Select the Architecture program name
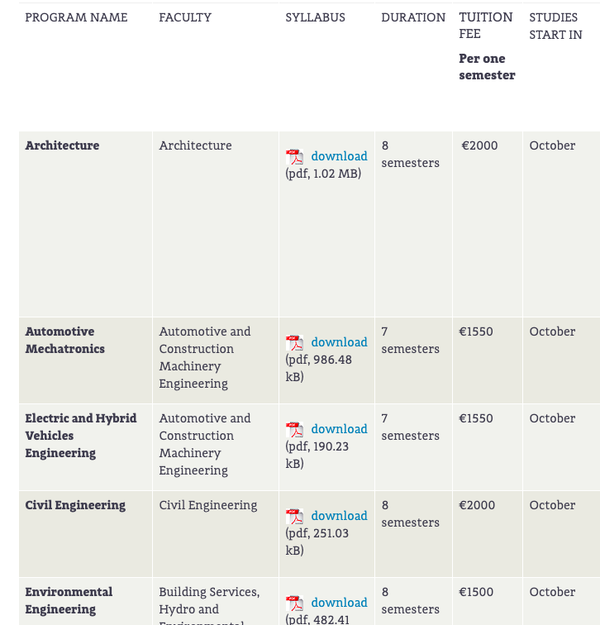600x625 pixels. 62,146
